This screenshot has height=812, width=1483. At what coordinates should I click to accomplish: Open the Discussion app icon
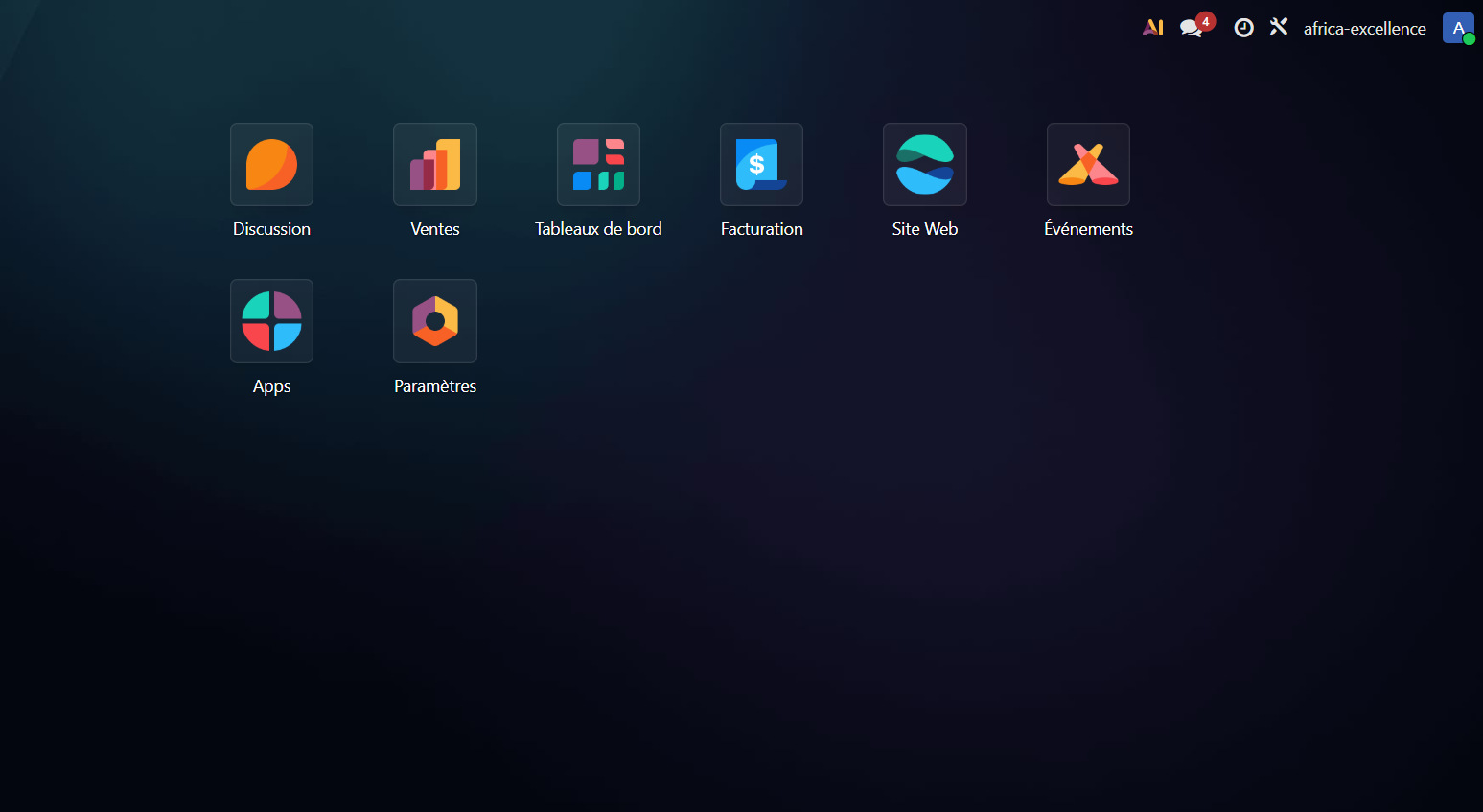pos(271,164)
